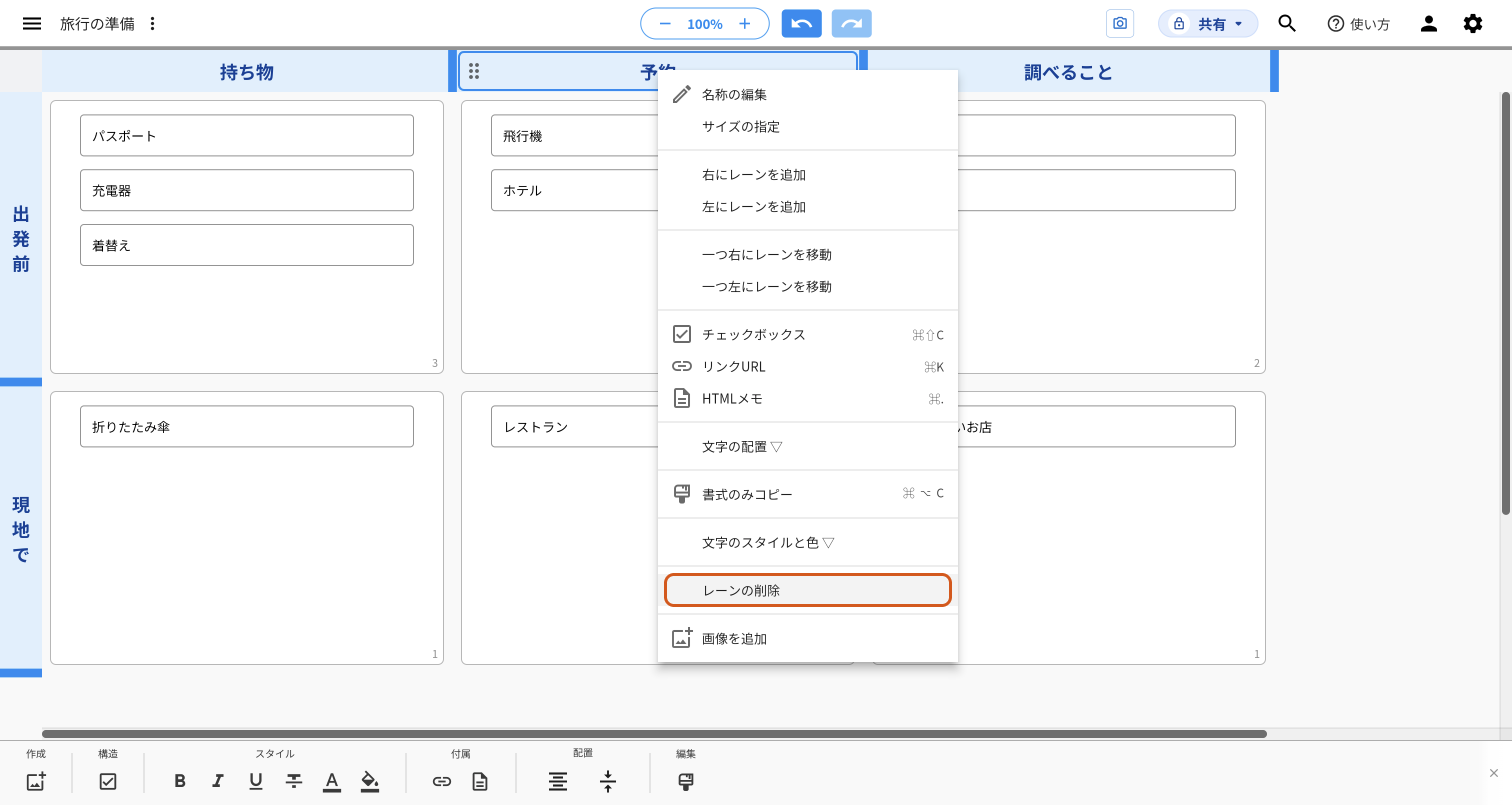Click the horizontal scrollbar
The image size is (1512, 805).
click(654, 734)
